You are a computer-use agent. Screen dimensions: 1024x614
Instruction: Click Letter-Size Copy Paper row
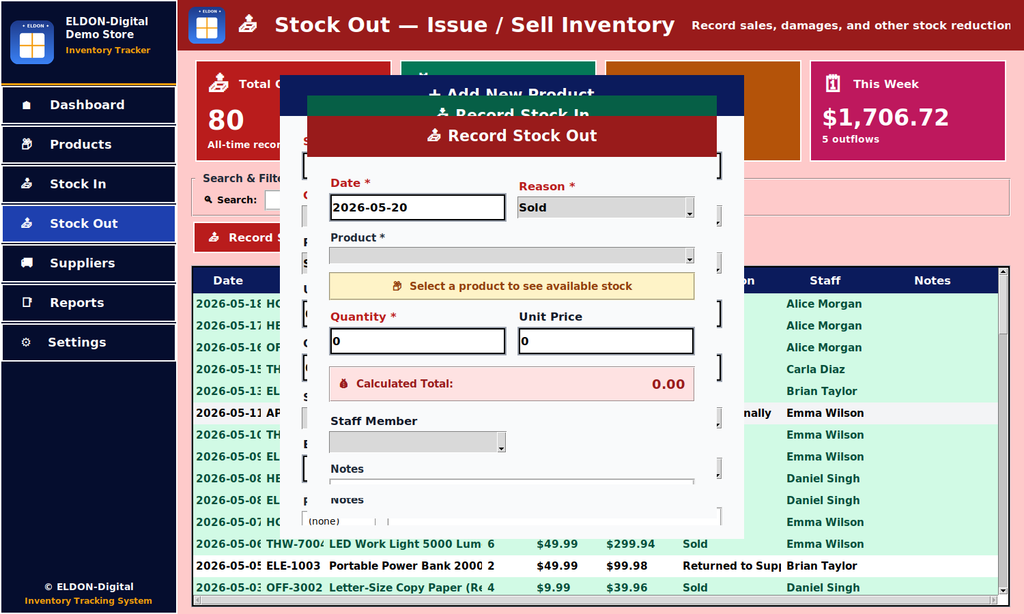(596, 587)
